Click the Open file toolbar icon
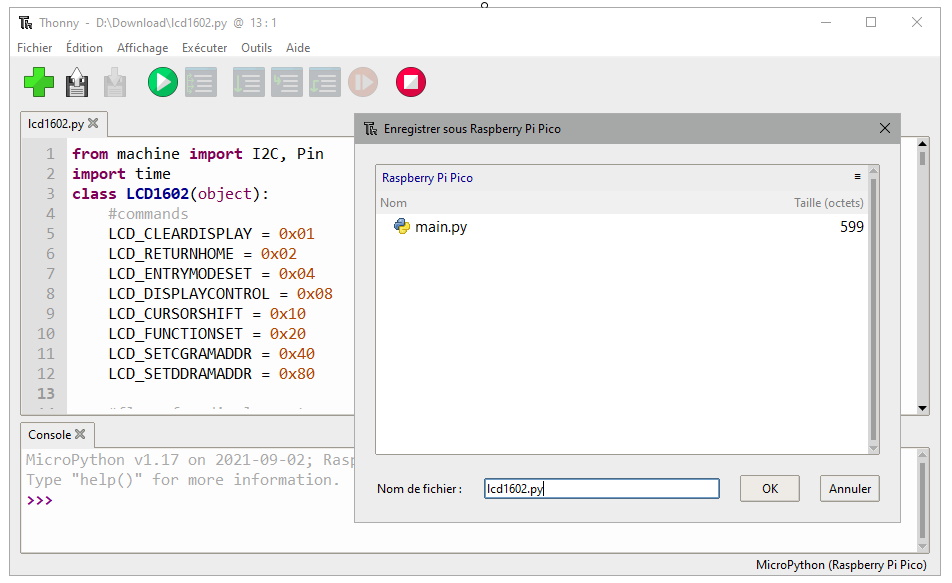 pos(77,82)
